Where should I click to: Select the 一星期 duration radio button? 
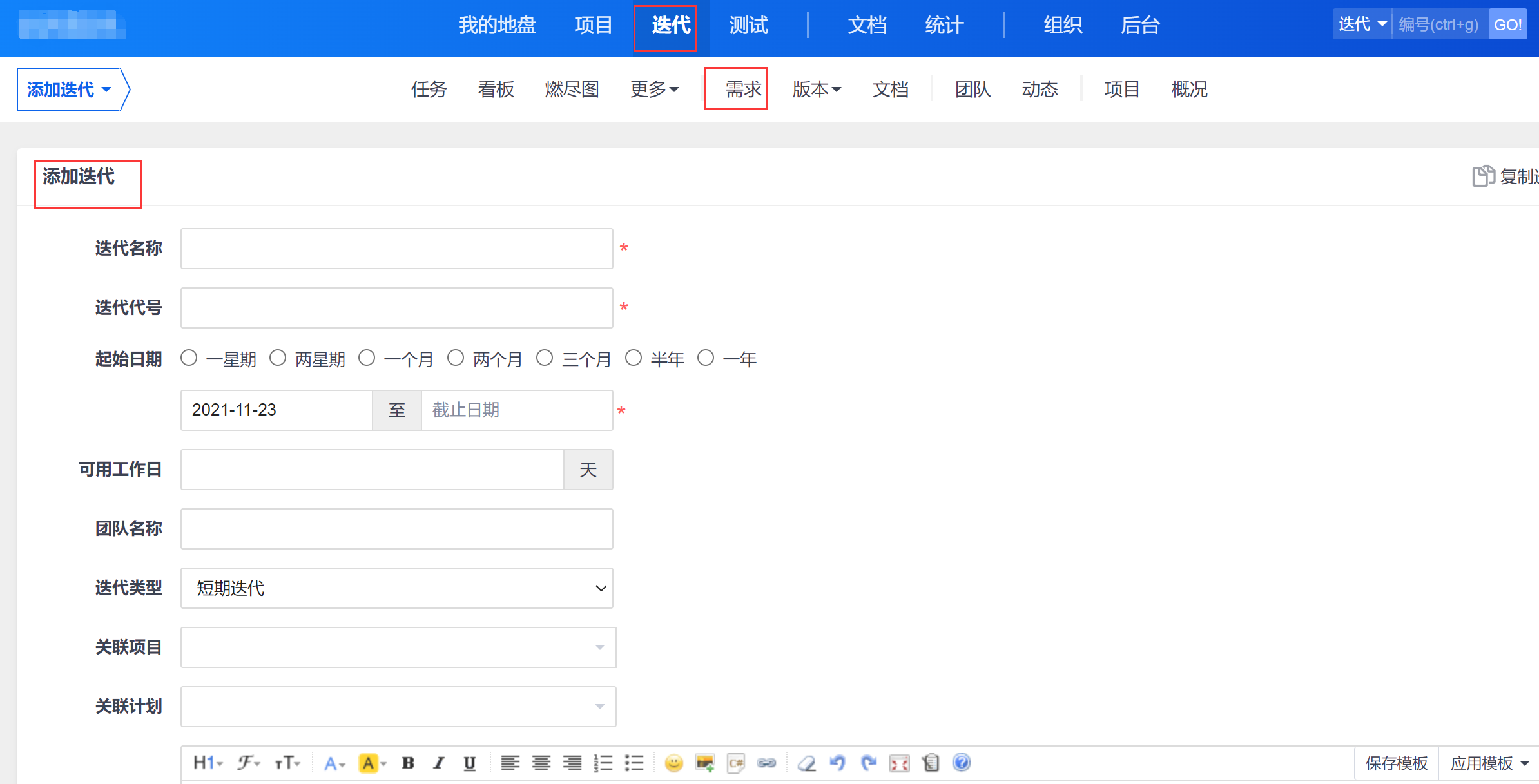[189, 358]
